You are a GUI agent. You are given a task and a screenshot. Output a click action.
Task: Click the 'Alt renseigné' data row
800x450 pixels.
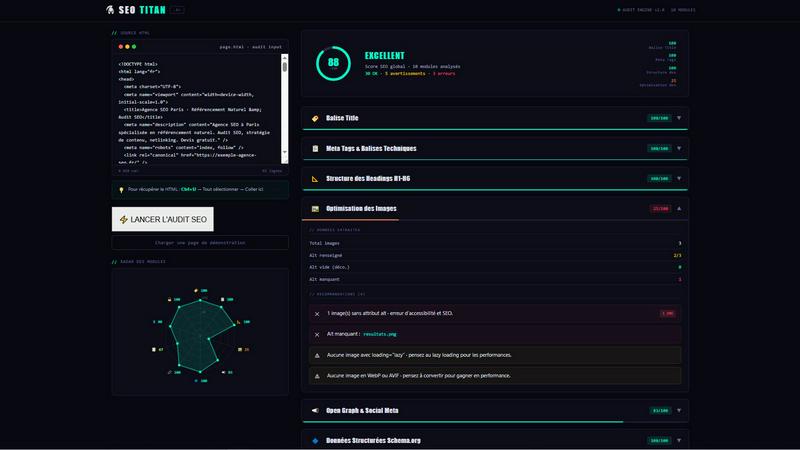coord(495,255)
